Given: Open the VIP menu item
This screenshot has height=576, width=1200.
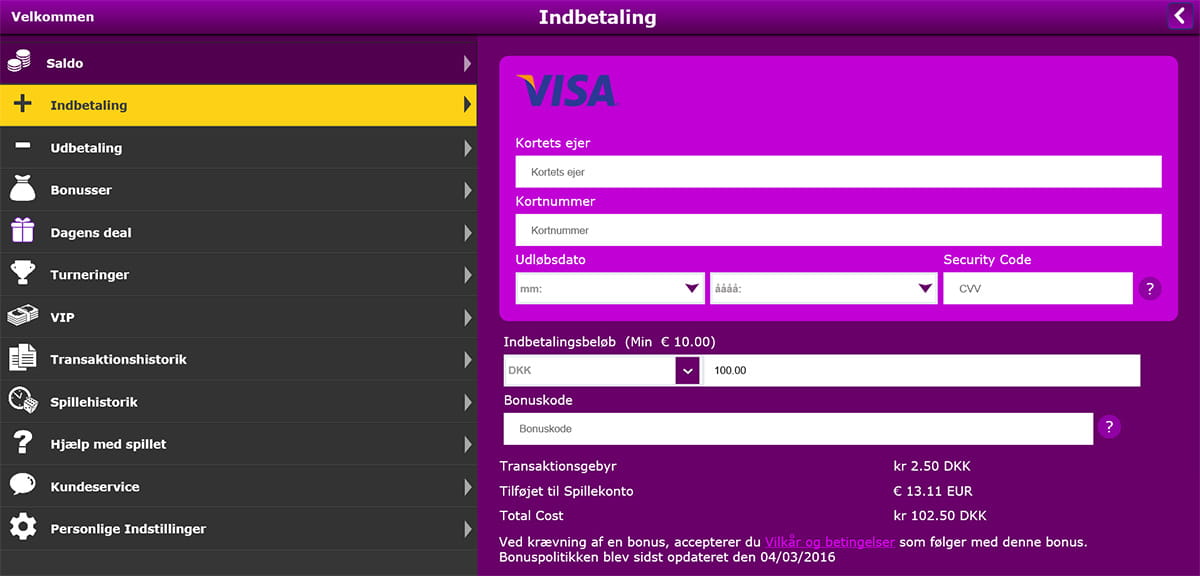Looking at the screenshot, I should [238, 317].
